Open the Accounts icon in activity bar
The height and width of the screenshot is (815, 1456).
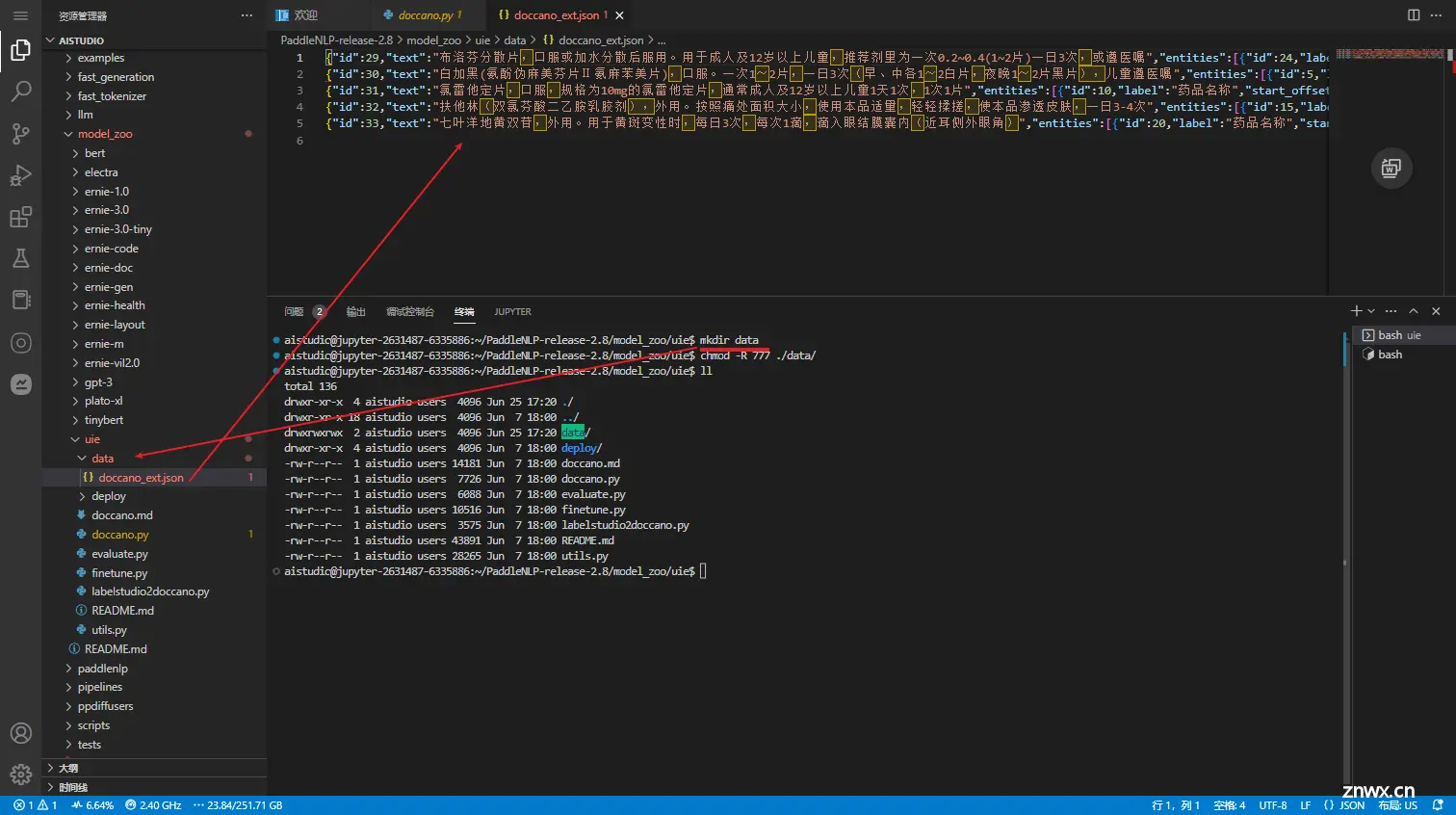click(x=20, y=733)
